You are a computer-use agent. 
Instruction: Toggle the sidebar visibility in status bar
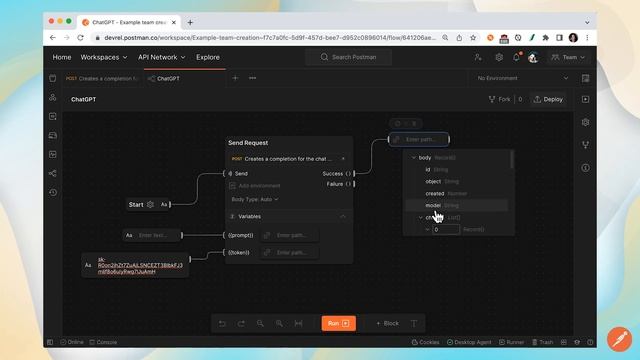[x=50, y=342]
